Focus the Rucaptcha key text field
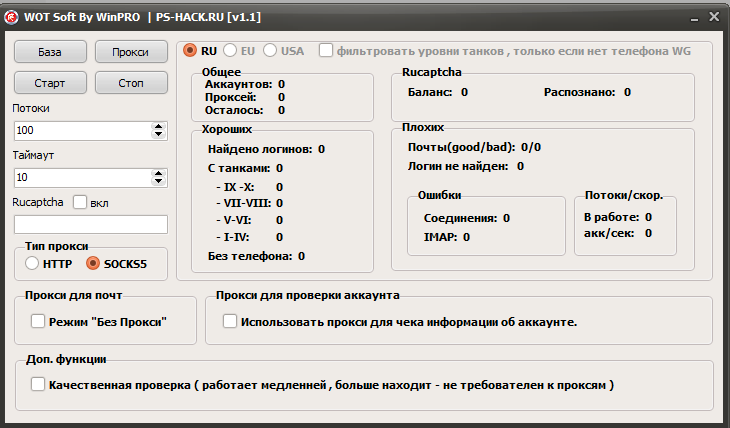730x428 pixels. coord(90,224)
